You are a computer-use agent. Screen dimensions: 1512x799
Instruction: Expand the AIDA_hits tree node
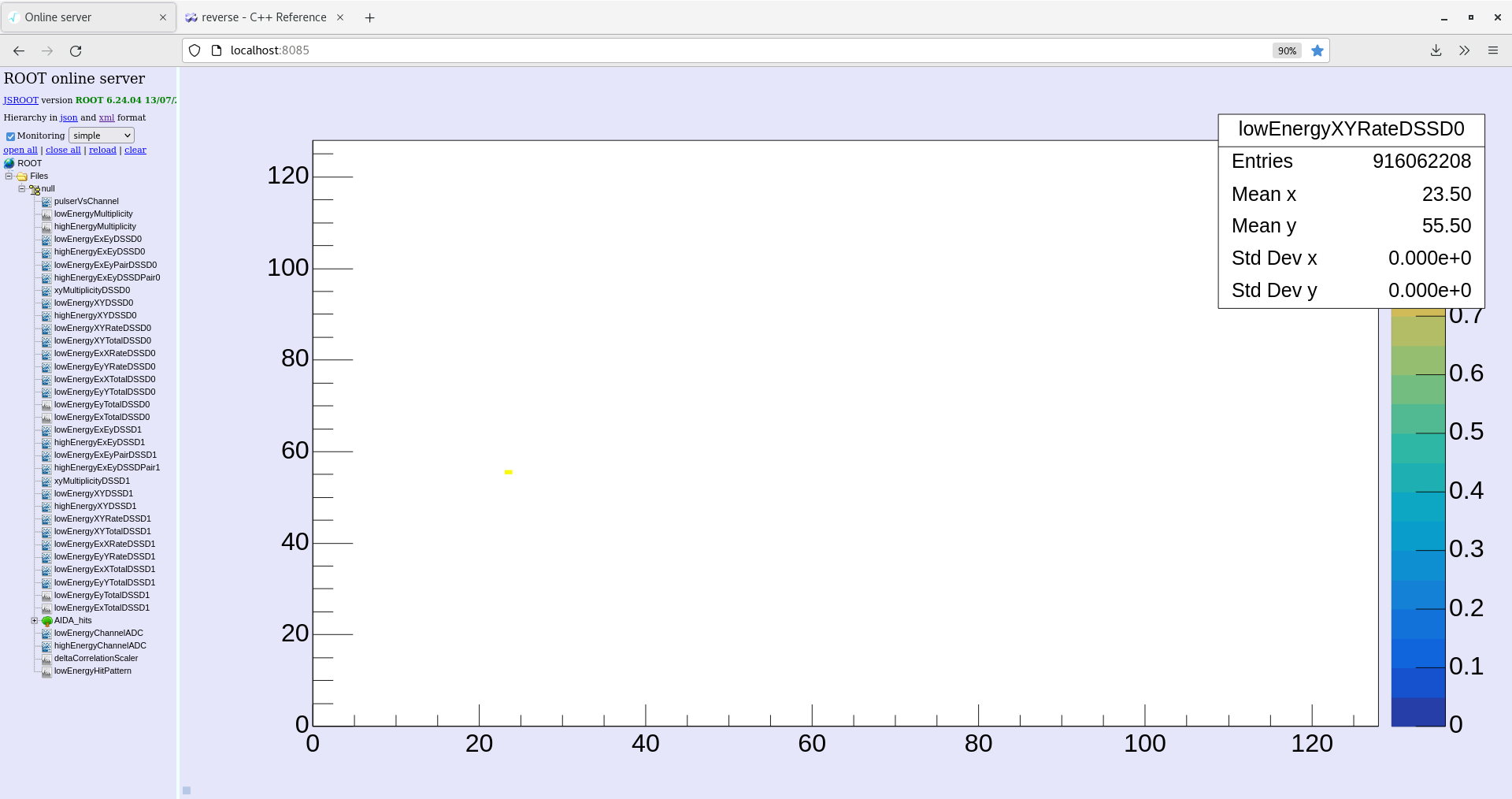point(34,620)
